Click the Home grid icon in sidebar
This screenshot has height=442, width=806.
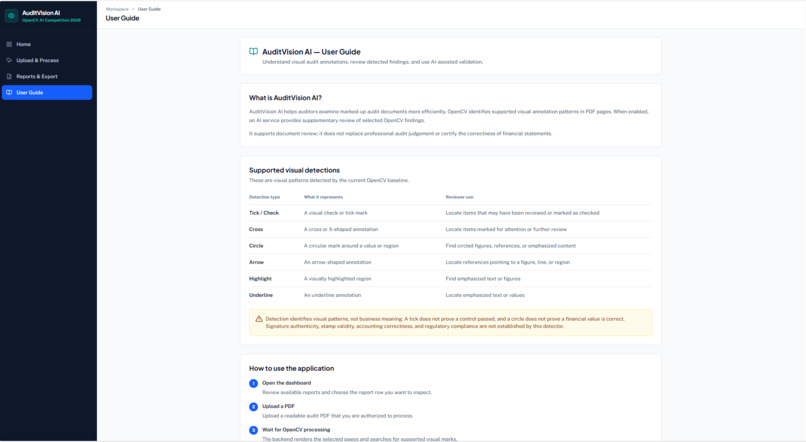pos(9,44)
